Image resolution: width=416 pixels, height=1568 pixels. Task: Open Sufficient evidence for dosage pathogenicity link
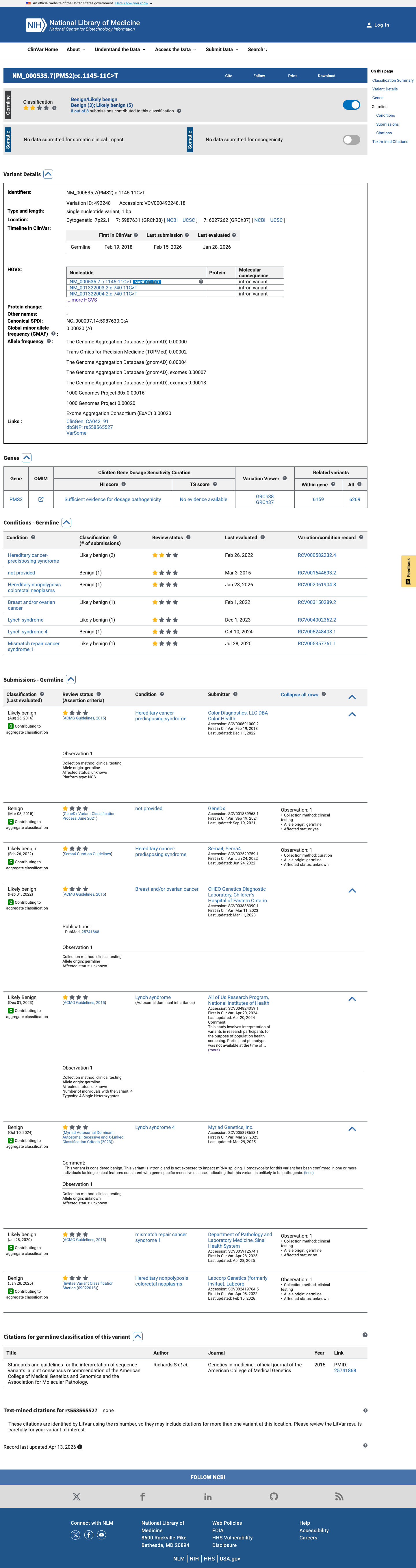pos(113,499)
